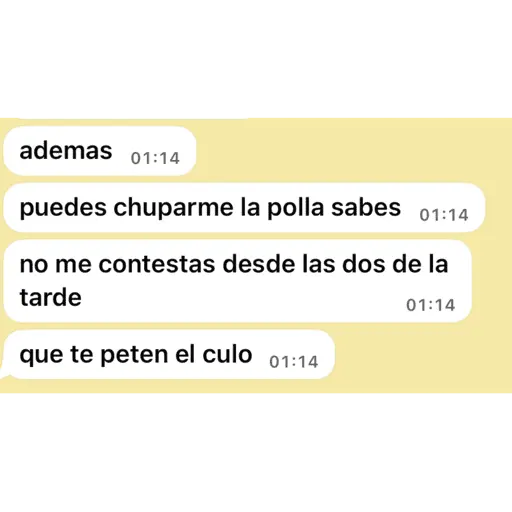This screenshot has height=512, width=512.
Task: Click the word "puedes" in the second message
Action: 63,209
